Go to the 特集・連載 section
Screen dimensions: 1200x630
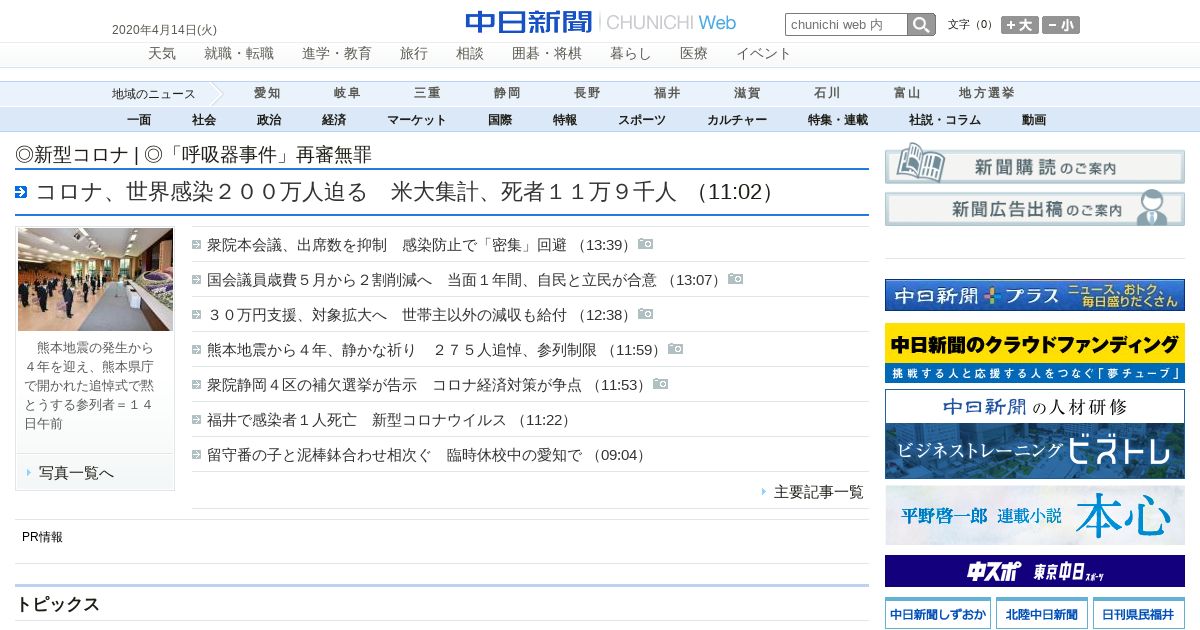[838, 120]
